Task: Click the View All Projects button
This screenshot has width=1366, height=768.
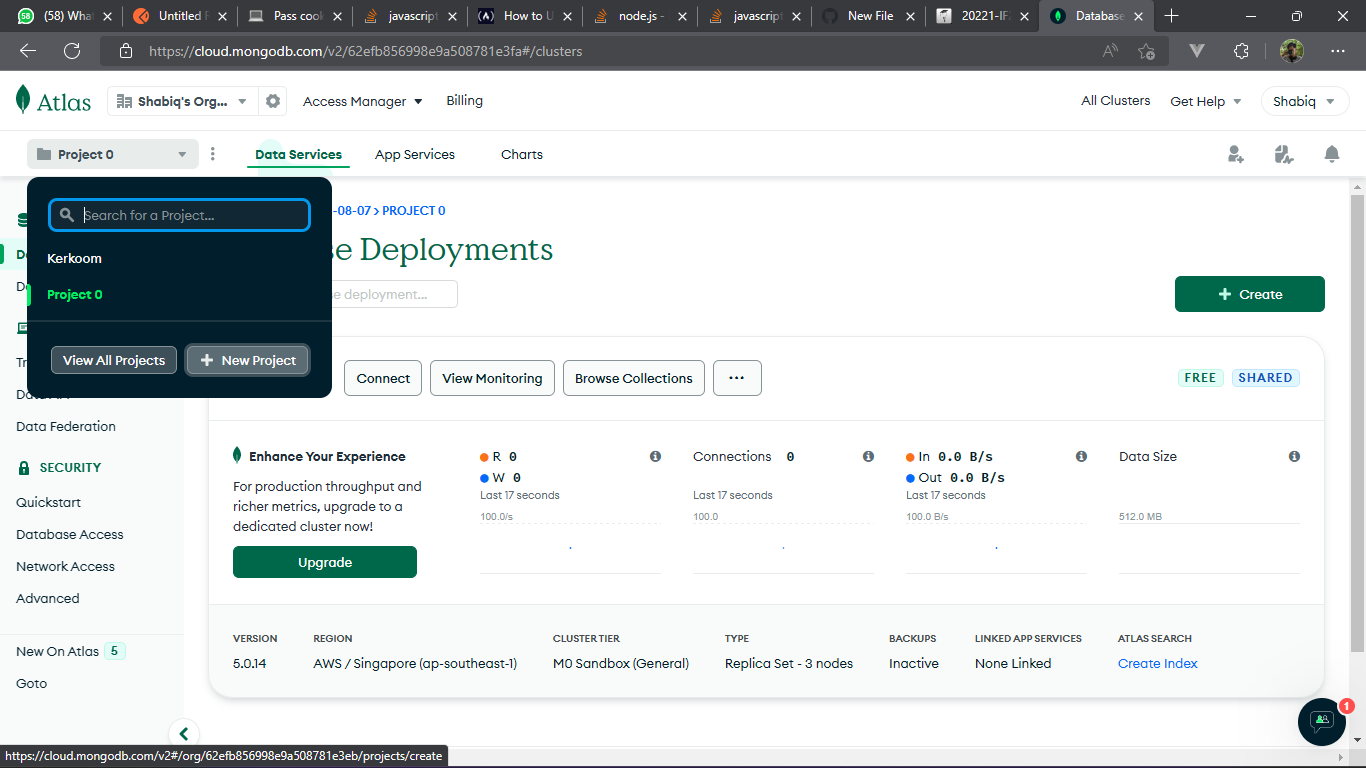Action: [113, 360]
